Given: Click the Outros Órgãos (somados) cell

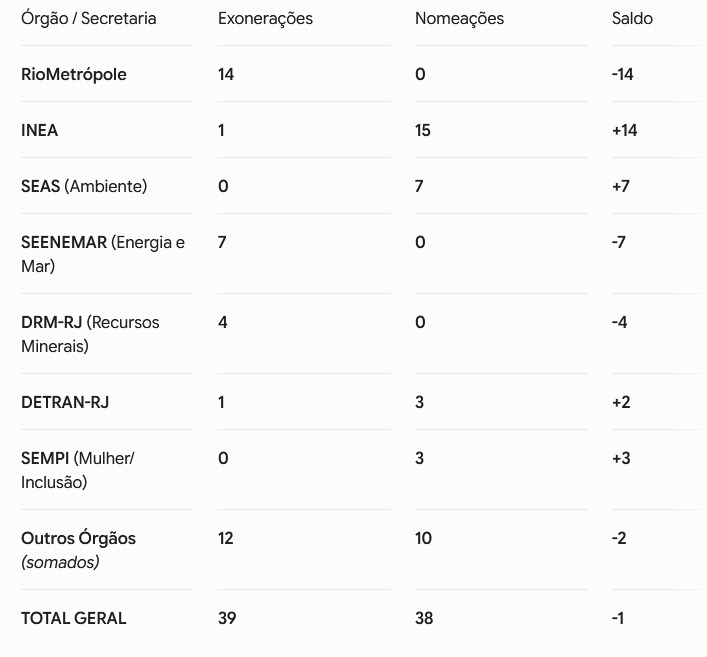Looking at the screenshot, I should tap(78, 550).
